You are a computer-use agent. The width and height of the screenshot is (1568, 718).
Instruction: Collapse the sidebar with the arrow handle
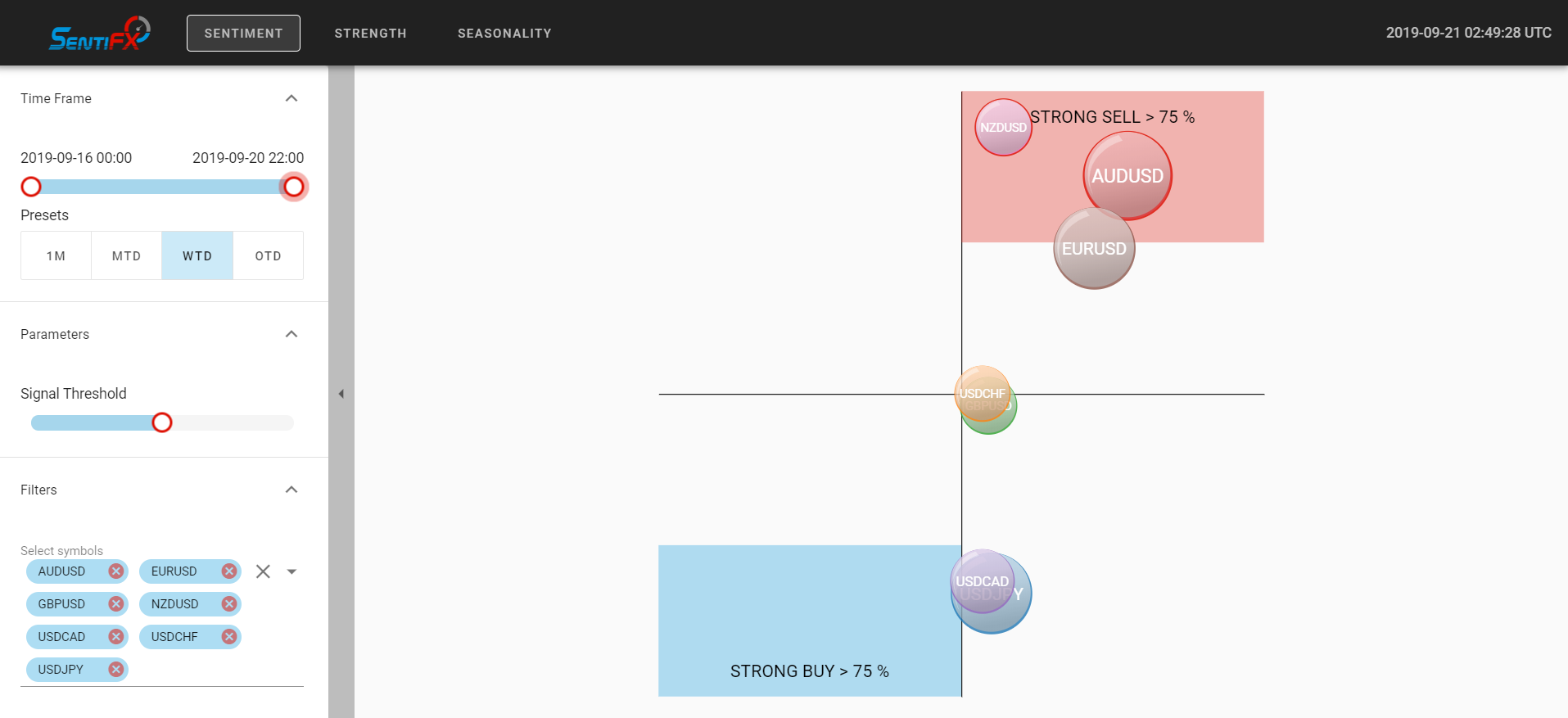tap(341, 394)
